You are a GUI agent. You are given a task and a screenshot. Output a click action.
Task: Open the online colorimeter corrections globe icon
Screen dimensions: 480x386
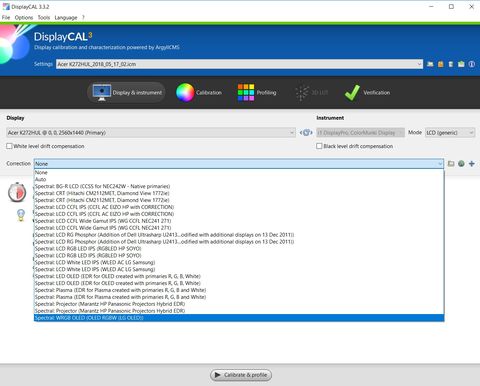click(461, 164)
